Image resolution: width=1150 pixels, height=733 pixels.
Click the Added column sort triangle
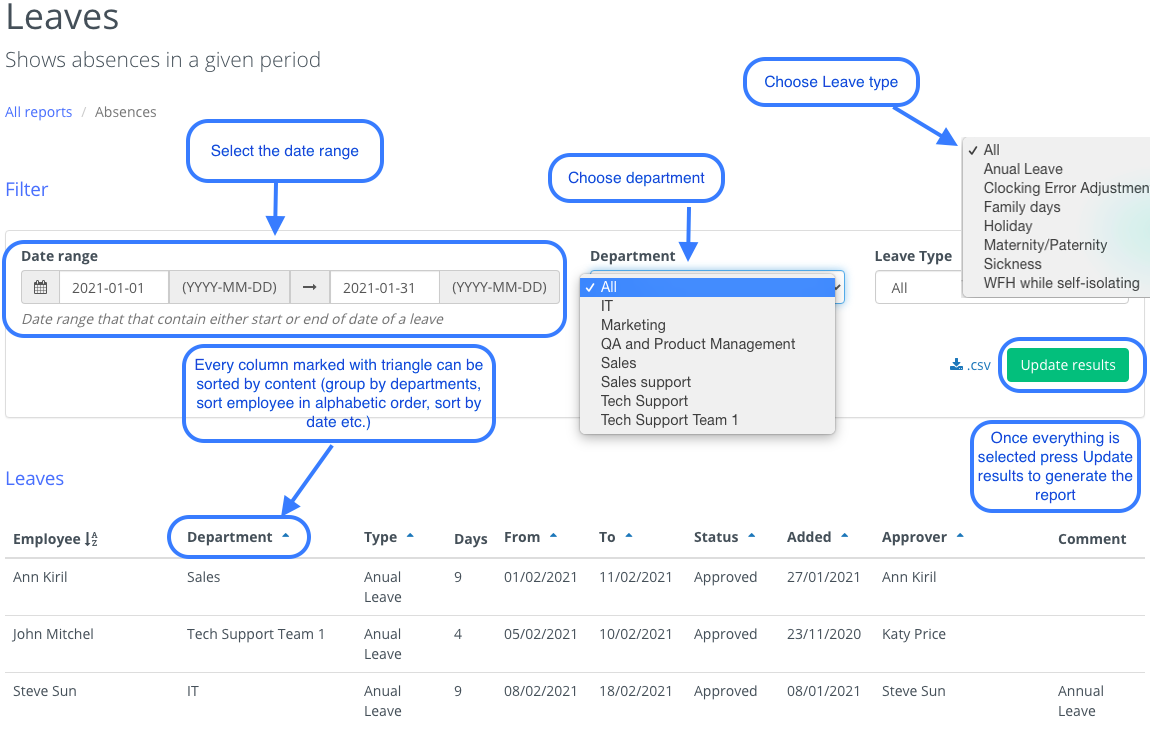845,537
